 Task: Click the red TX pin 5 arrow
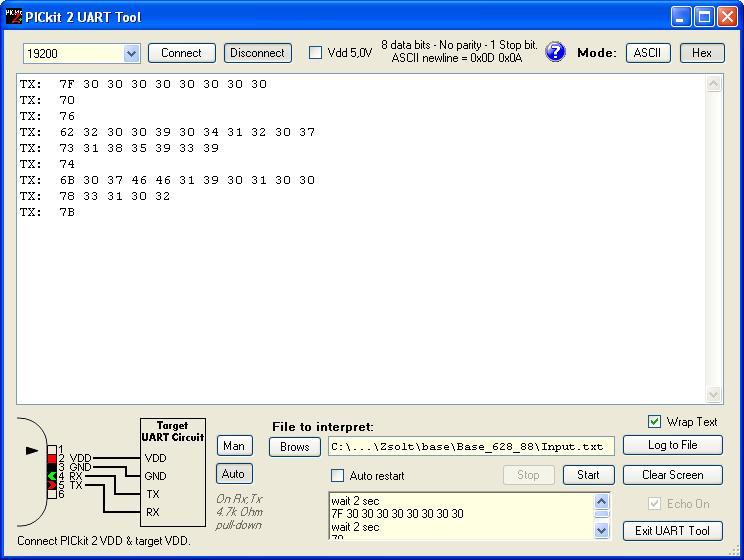pyautogui.click(x=52, y=485)
